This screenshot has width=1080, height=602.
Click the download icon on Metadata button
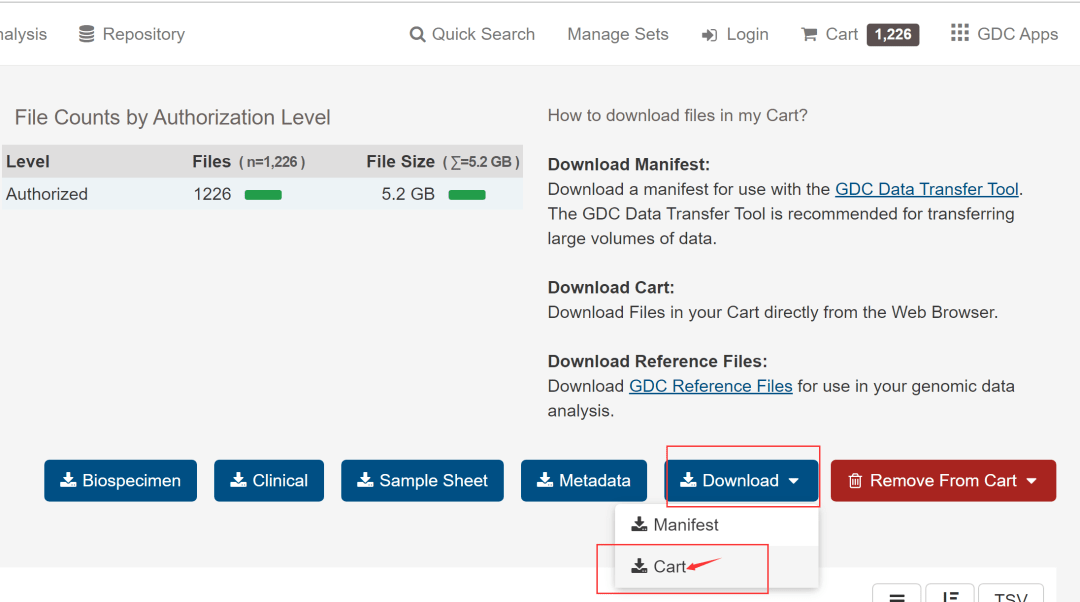tap(545, 480)
